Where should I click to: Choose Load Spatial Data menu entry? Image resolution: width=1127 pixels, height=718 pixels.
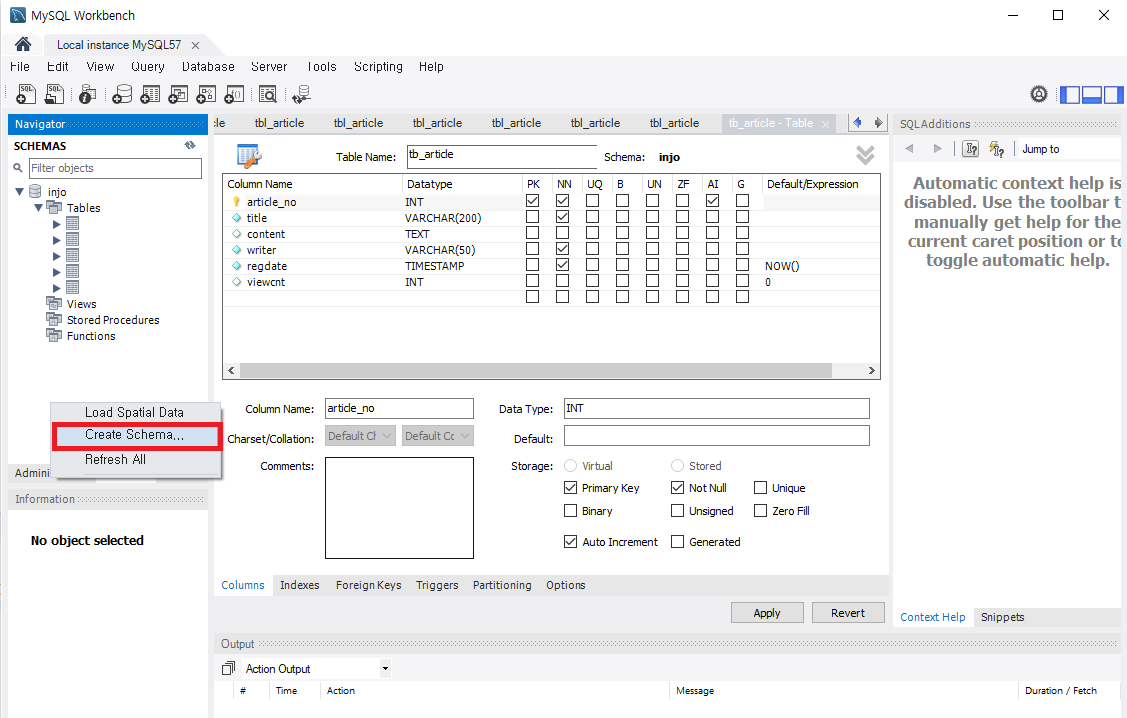[x=134, y=413]
